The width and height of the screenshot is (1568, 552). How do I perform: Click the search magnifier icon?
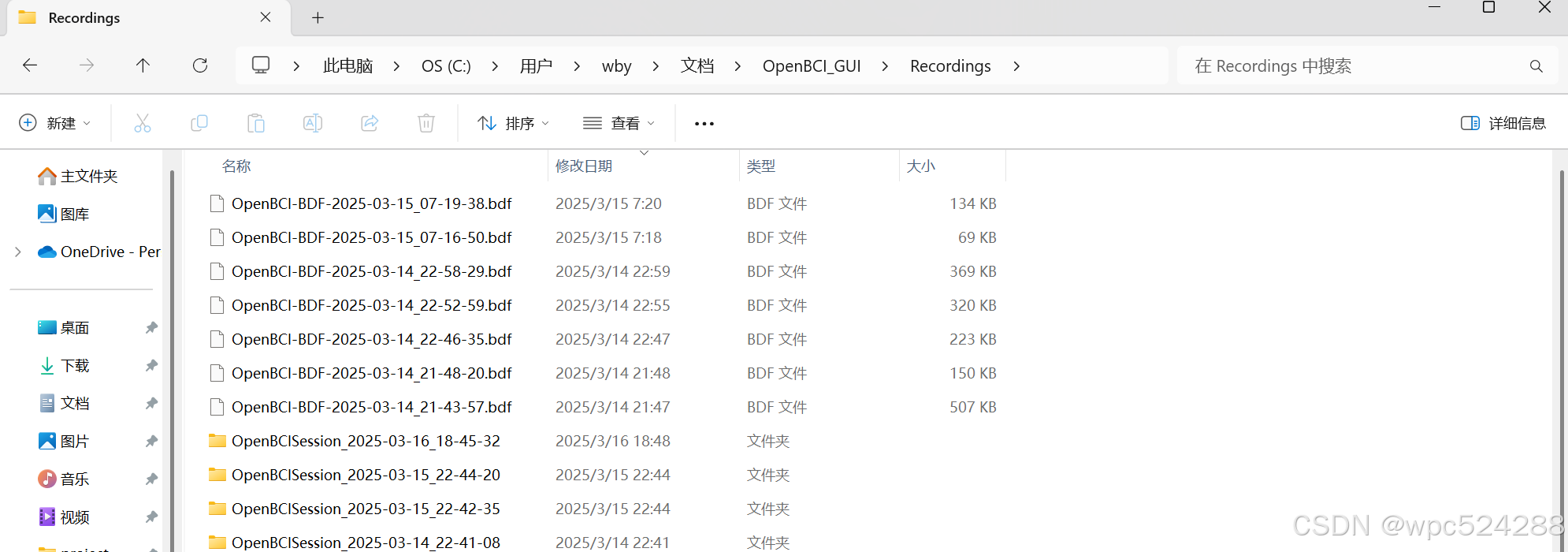(x=1536, y=66)
